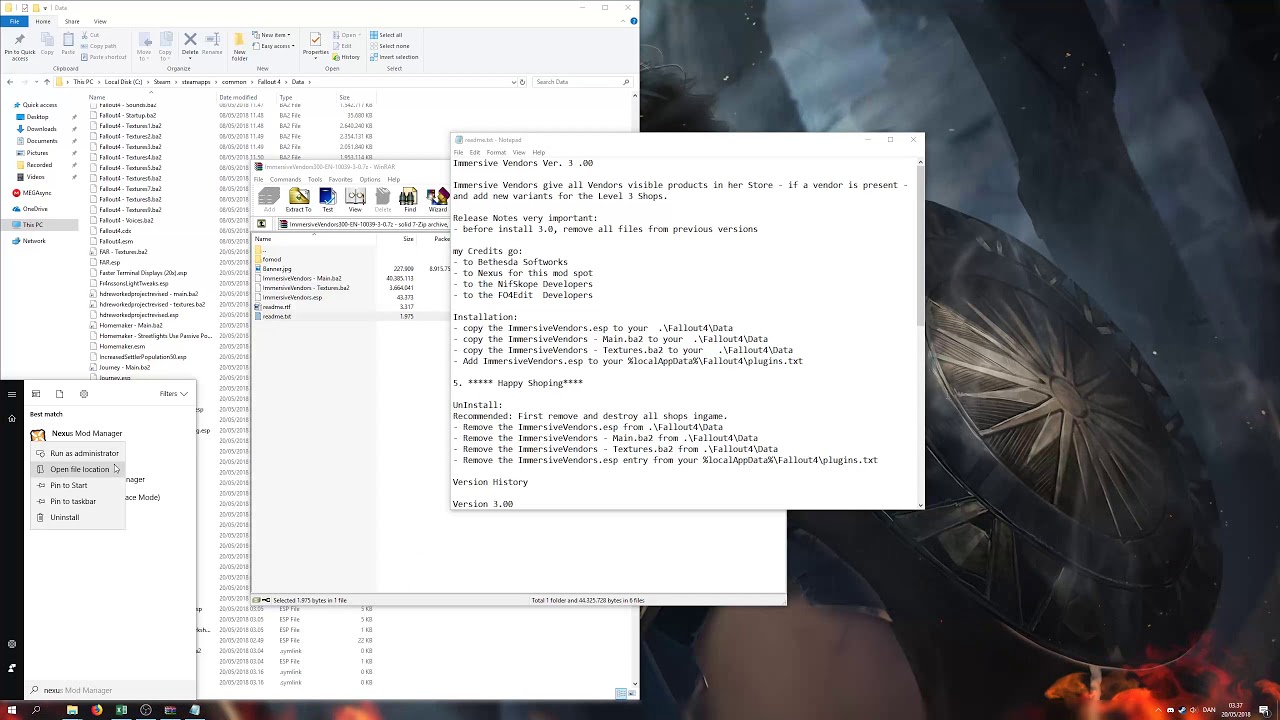Screen dimensions: 1280x720
Task: Choose Pin to Start in context menu
Action: pos(77,485)
